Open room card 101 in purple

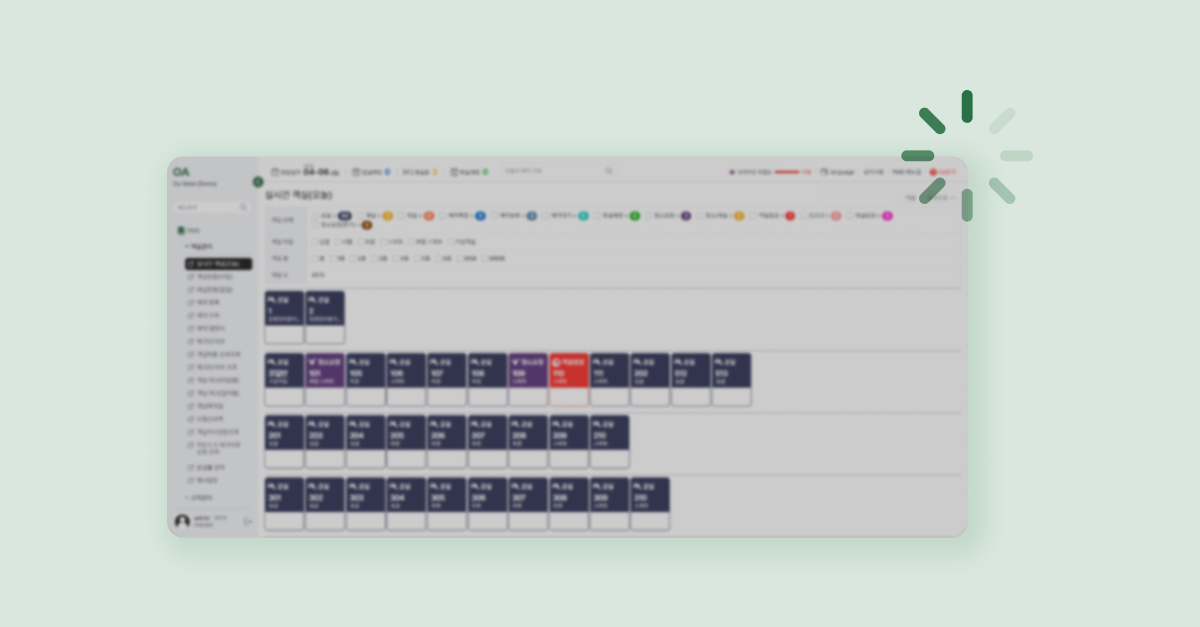325,379
